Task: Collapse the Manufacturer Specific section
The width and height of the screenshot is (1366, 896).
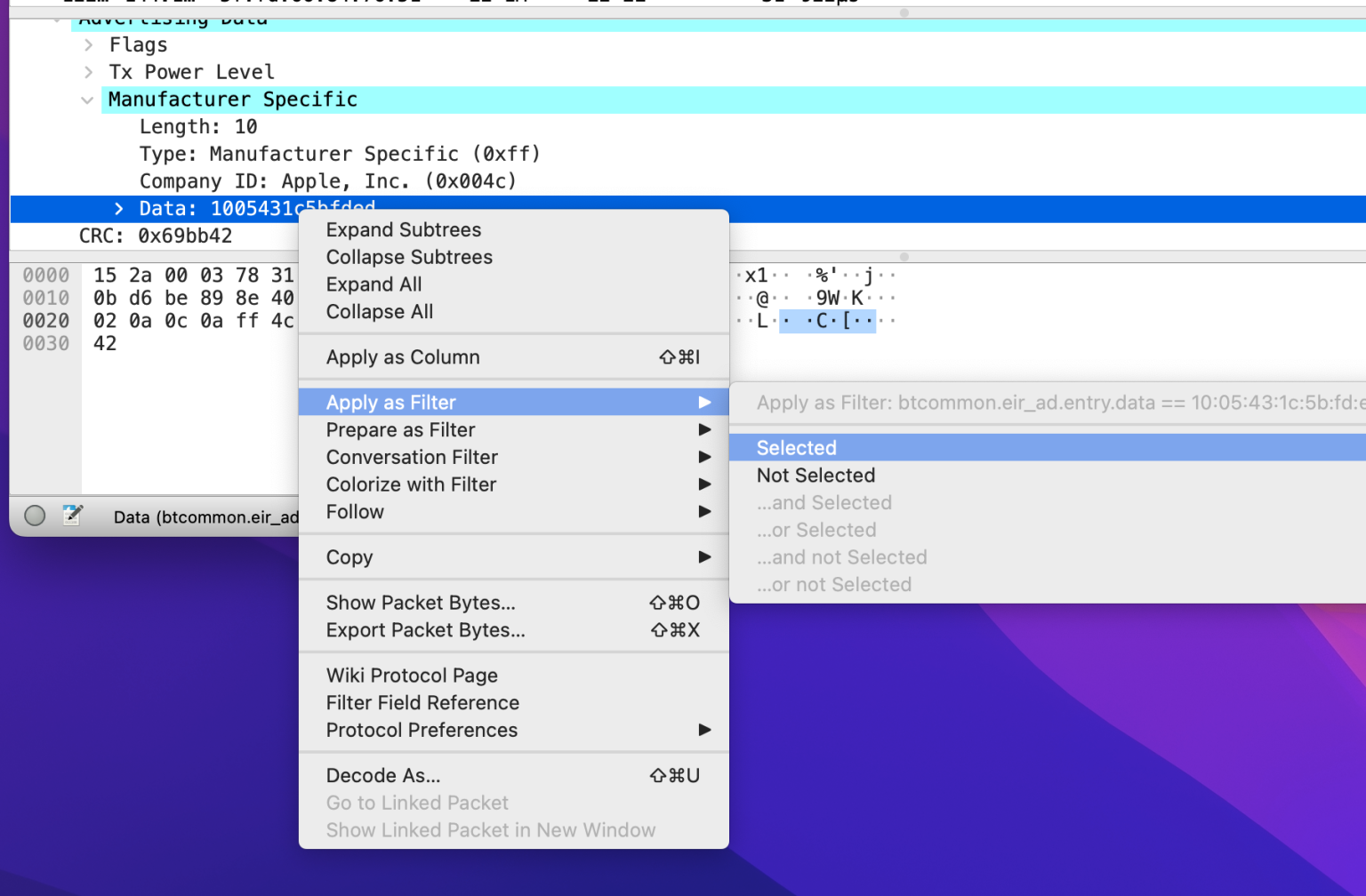Action: click(87, 100)
